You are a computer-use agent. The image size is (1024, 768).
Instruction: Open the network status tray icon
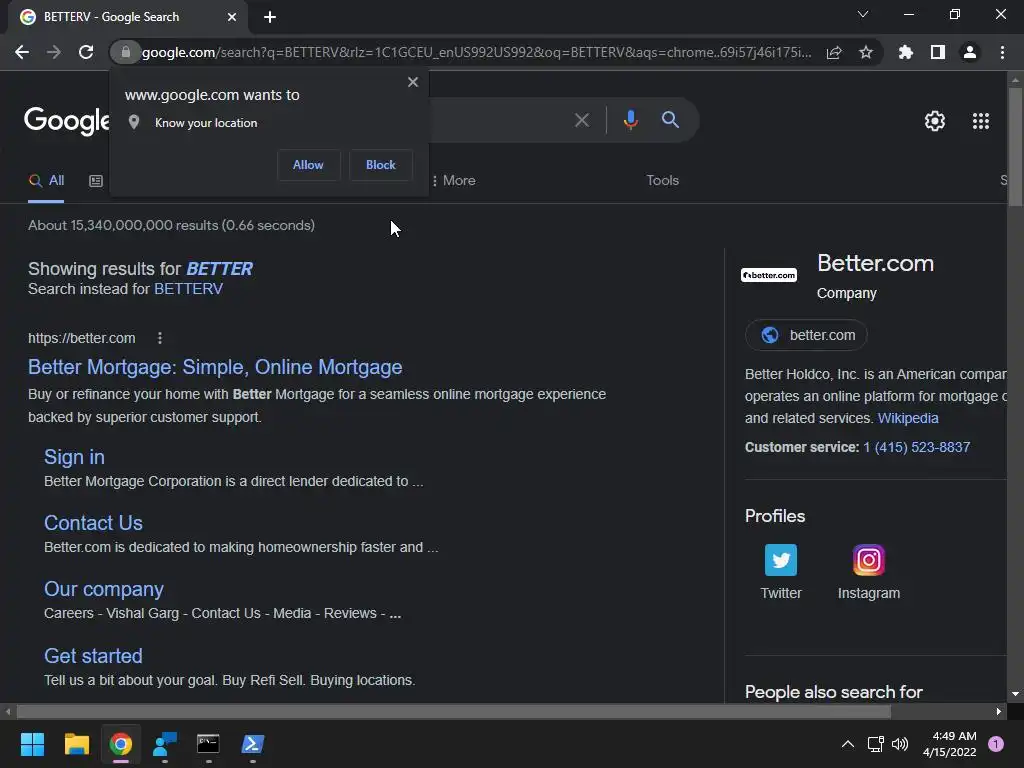[875, 744]
